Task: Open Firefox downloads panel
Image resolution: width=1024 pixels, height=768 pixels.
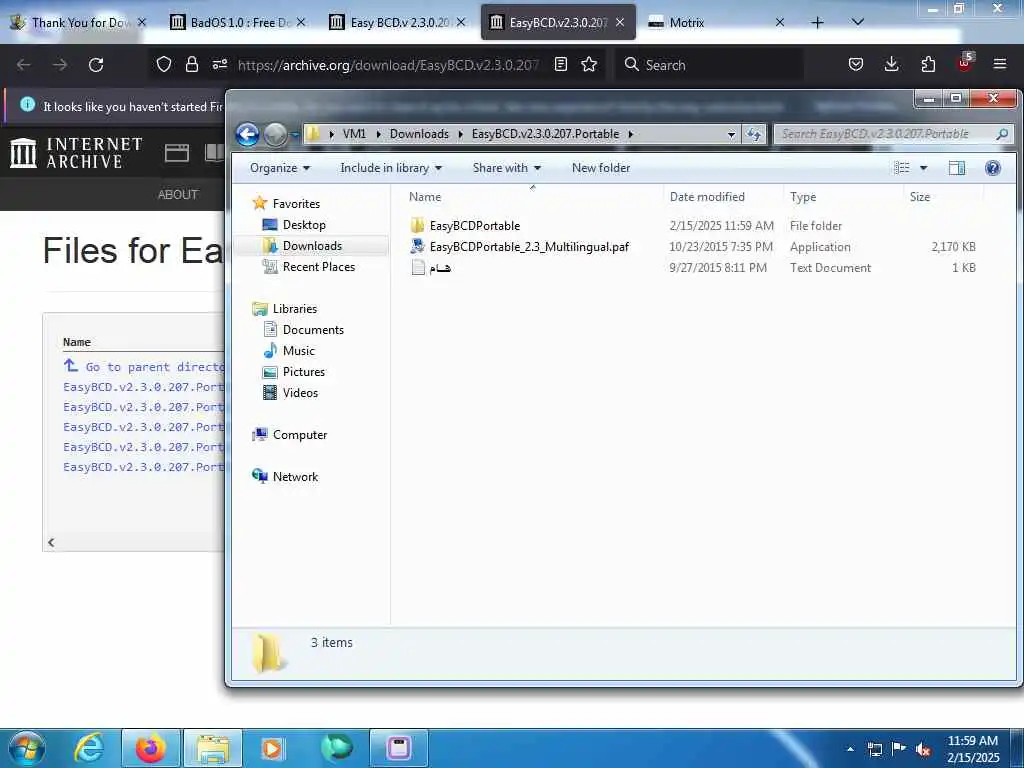Action: pyautogui.click(x=891, y=64)
